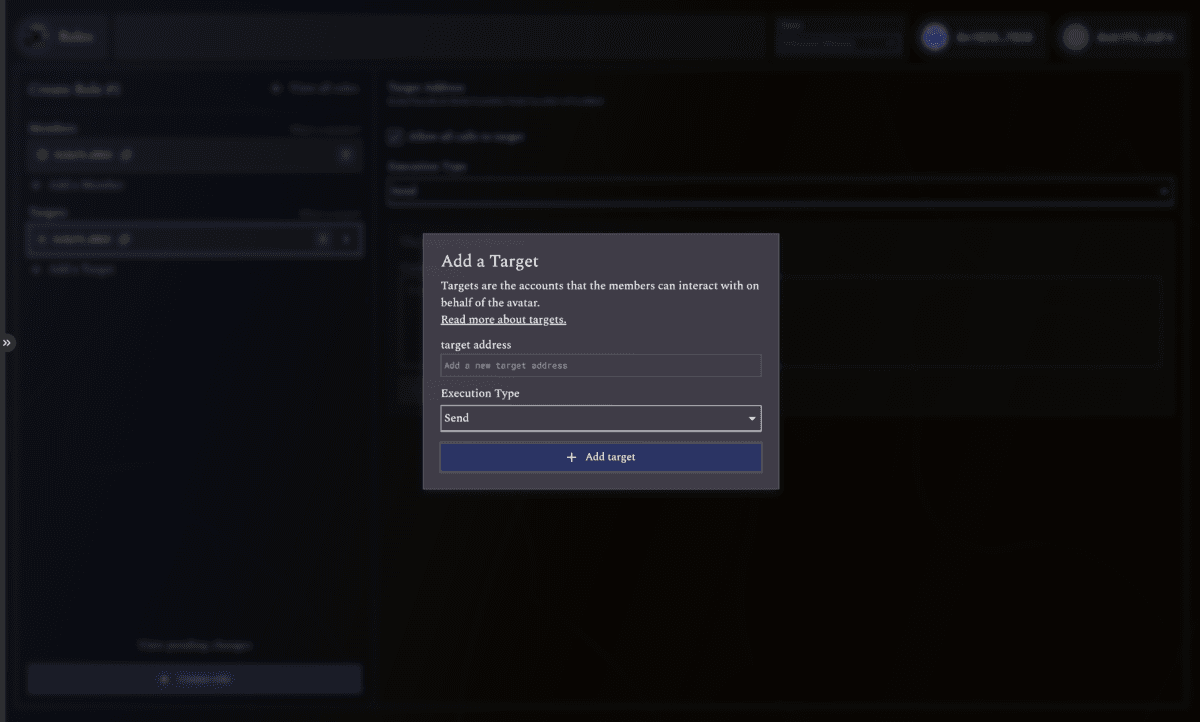Click the Roles app logo icon

coord(37,37)
